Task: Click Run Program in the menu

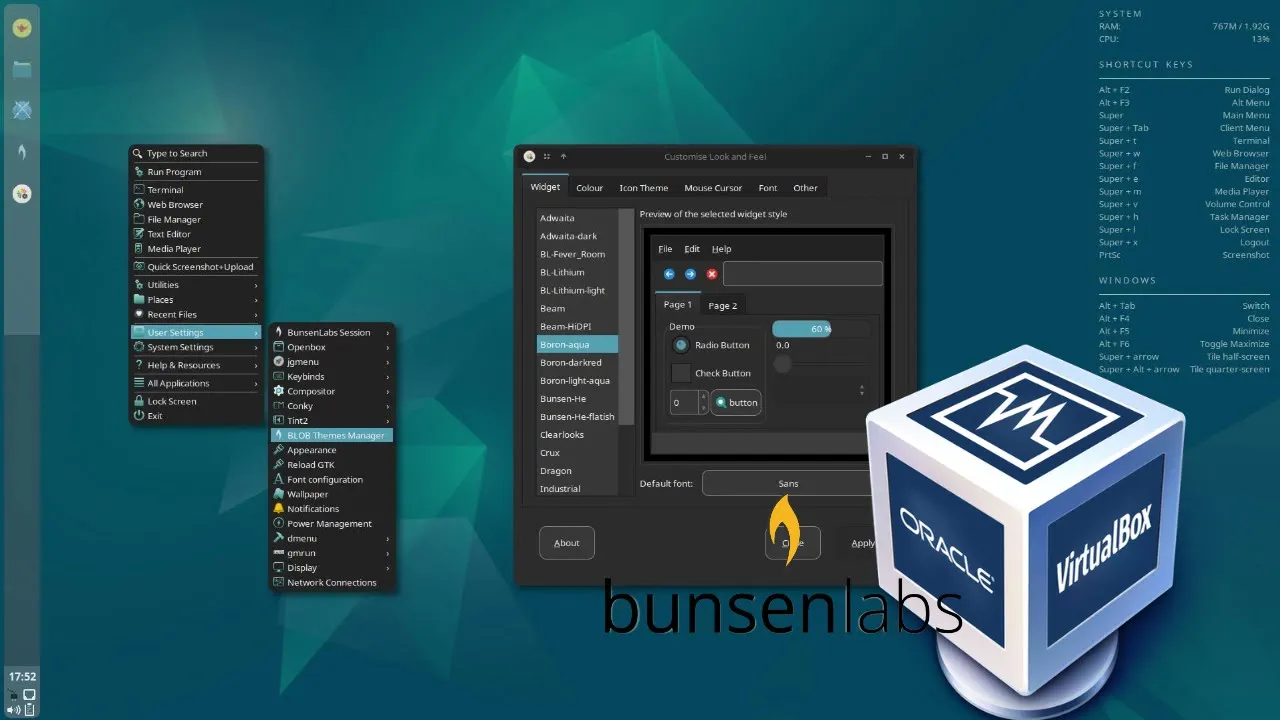Action: 196,172
